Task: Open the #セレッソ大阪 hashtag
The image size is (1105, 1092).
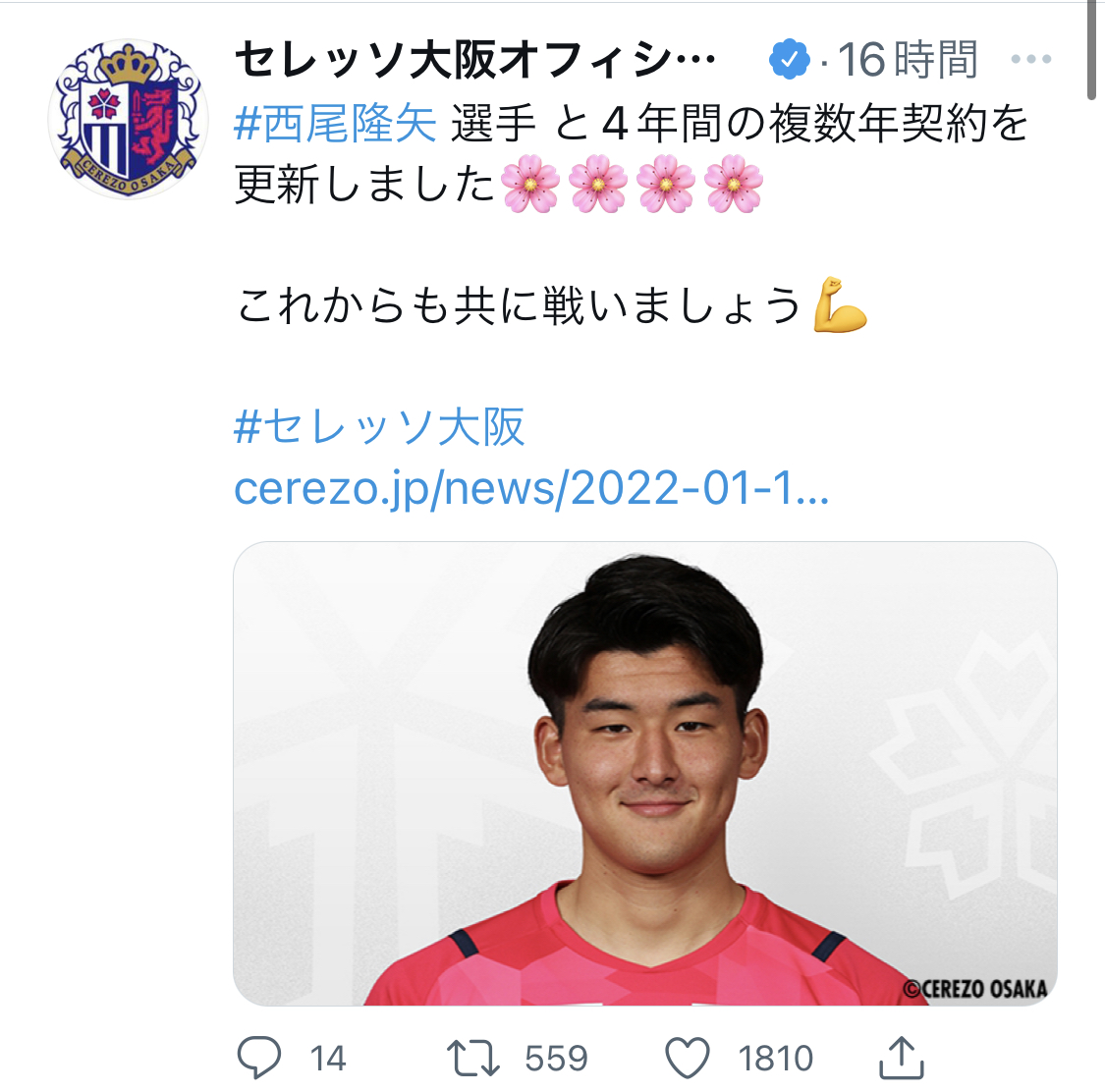Action: tap(379, 427)
